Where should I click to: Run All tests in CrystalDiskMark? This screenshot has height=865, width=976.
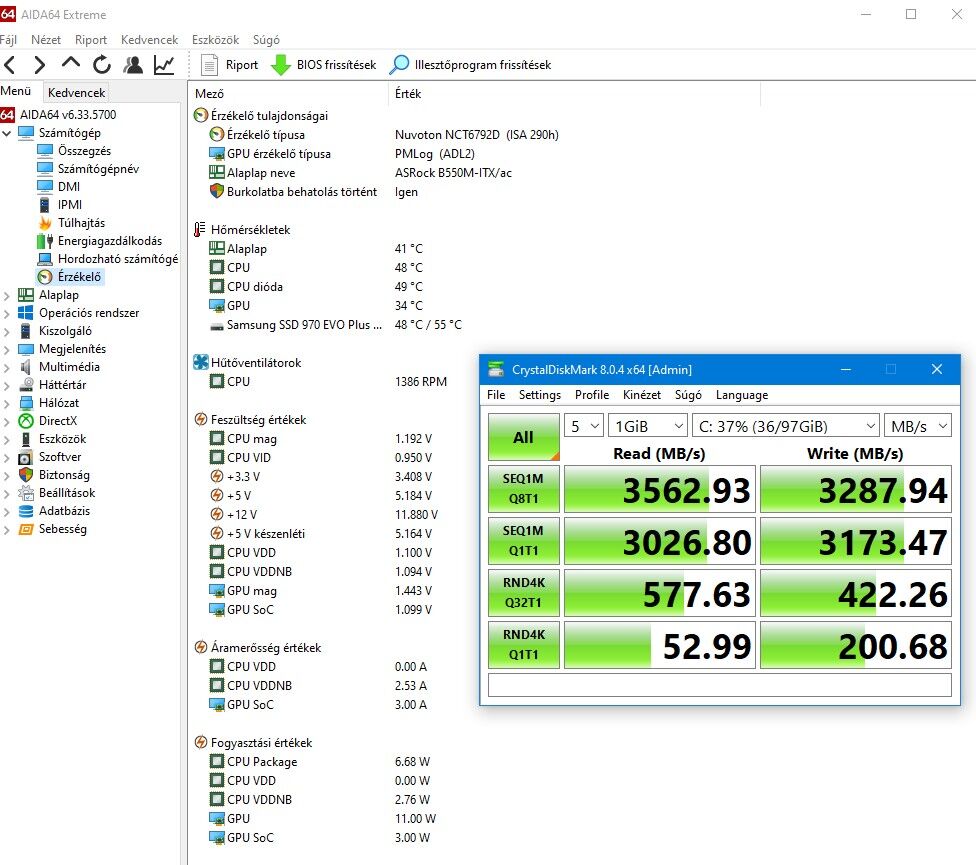(x=523, y=437)
